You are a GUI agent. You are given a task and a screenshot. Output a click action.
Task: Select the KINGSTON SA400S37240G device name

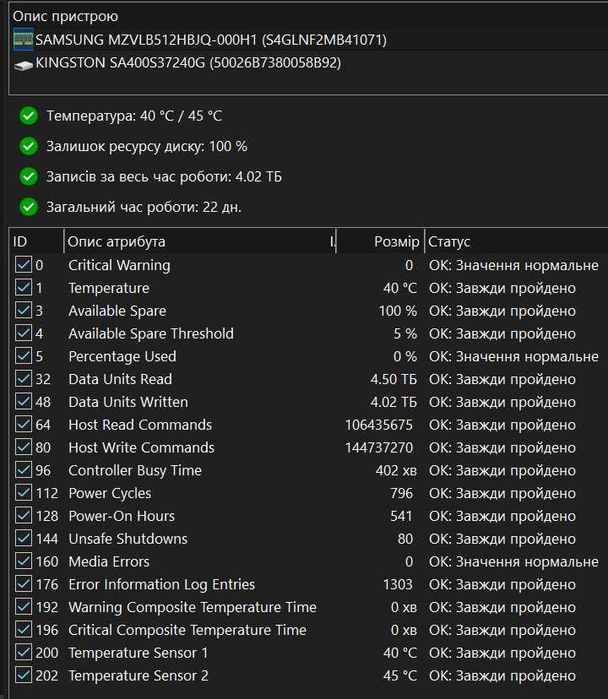pyautogui.click(x=188, y=63)
